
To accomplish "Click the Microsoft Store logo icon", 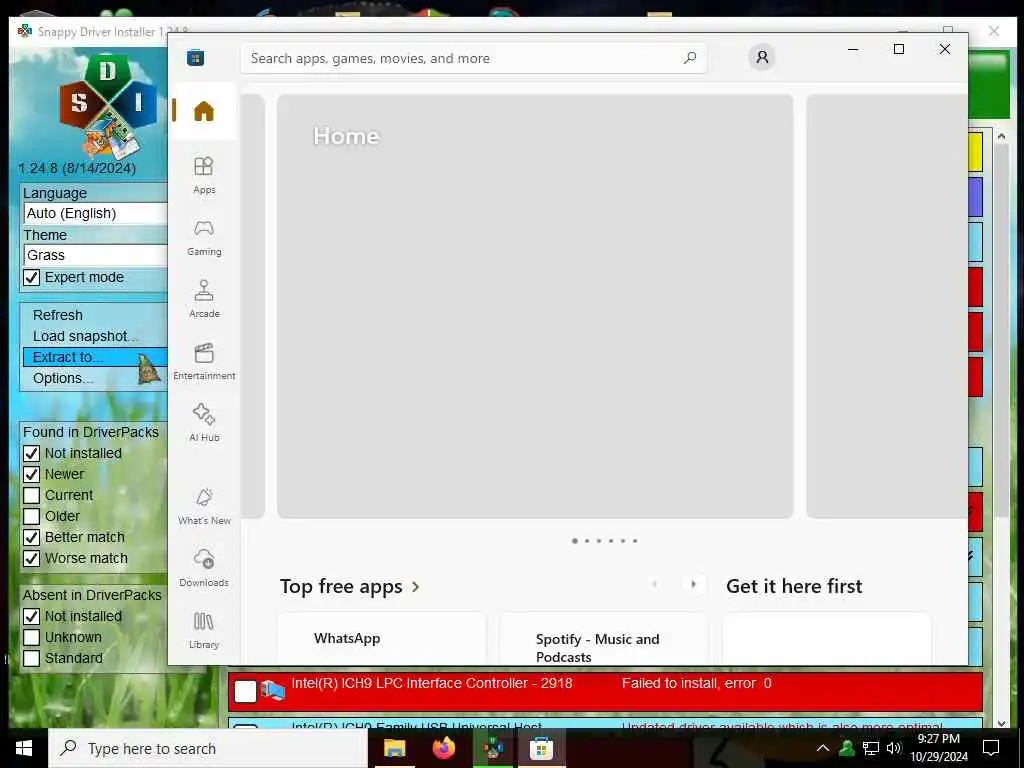I will (195, 57).
